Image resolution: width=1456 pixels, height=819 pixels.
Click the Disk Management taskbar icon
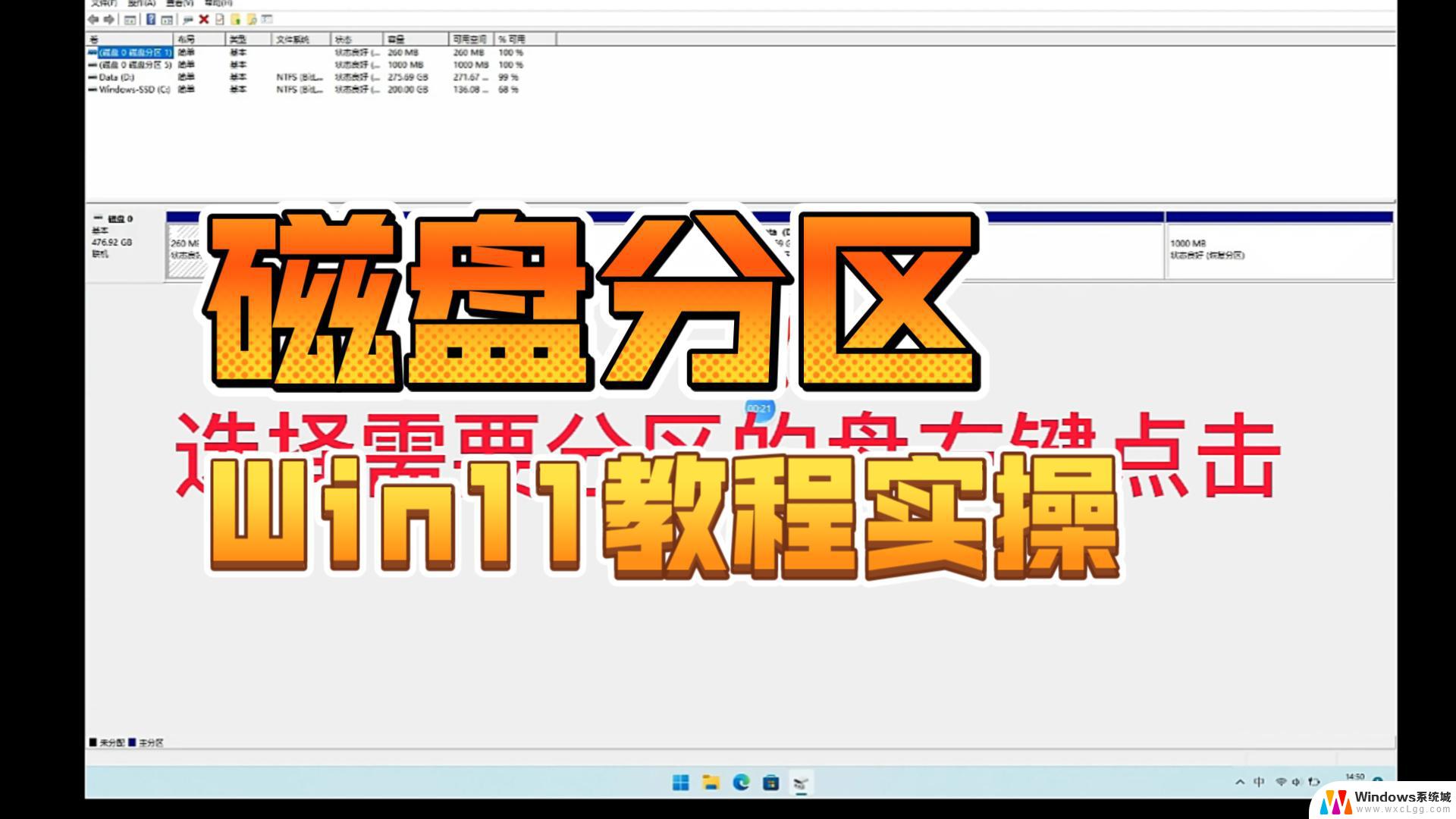[801, 783]
